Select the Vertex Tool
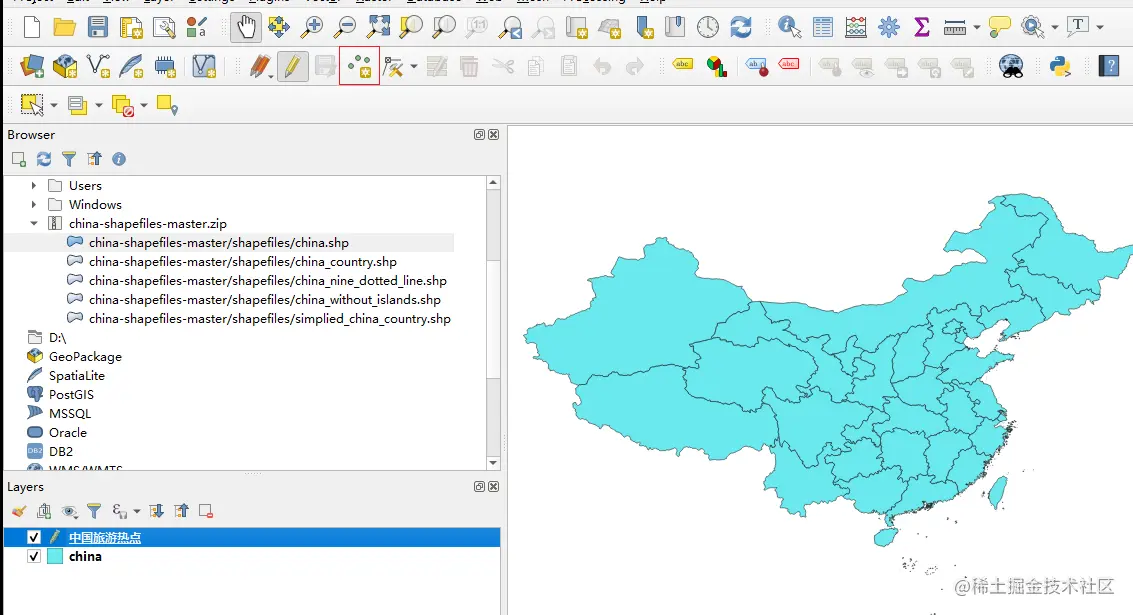This screenshot has width=1133, height=615. (x=394, y=66)
